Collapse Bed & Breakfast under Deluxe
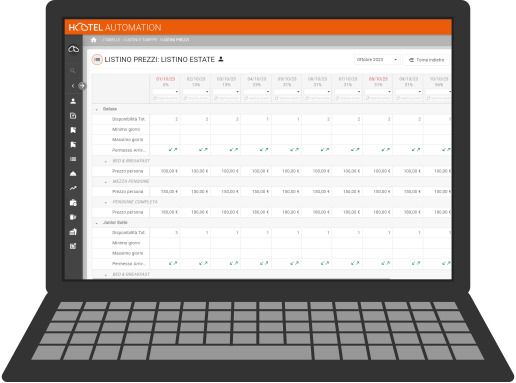Screen dimensions: 516x383 click(x=106, y=161)
